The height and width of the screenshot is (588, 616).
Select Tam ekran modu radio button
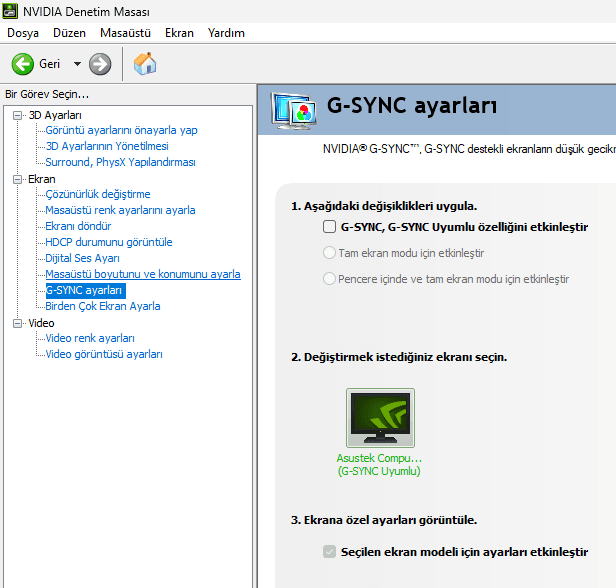330,253
